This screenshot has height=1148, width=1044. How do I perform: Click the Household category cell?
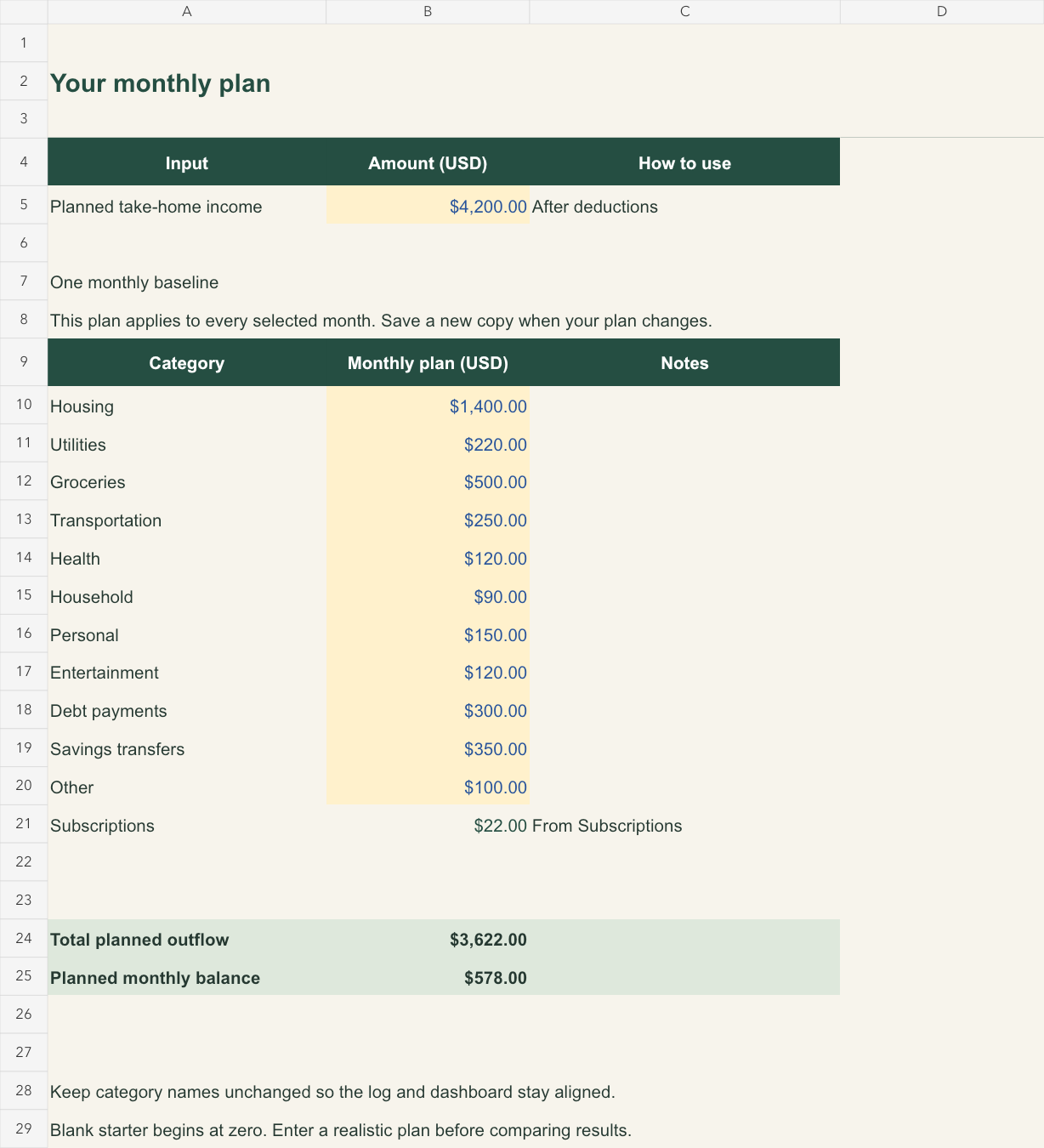[x=187, y=596]
